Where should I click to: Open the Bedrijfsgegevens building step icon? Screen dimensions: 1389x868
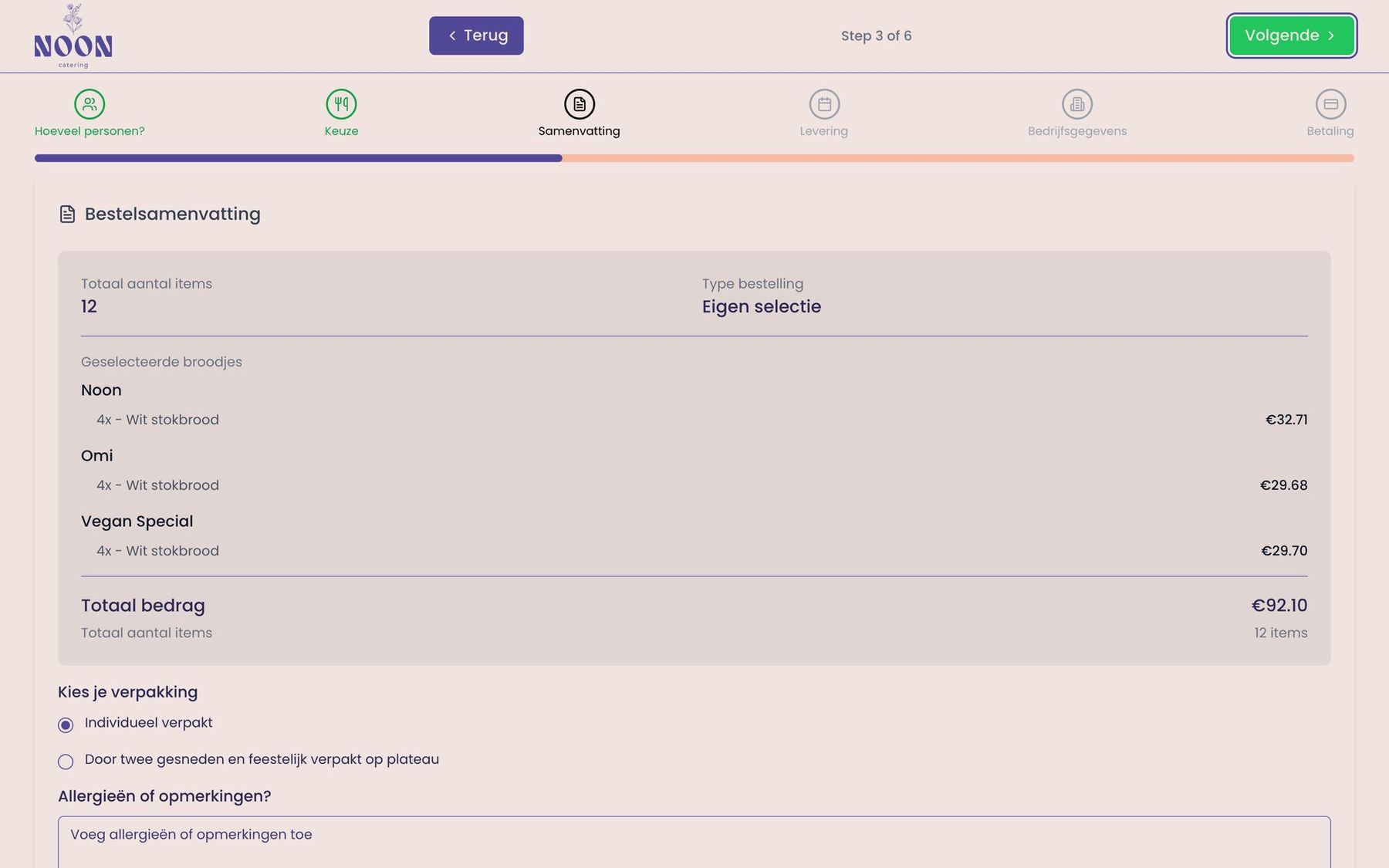click(x=1077, y=104)
